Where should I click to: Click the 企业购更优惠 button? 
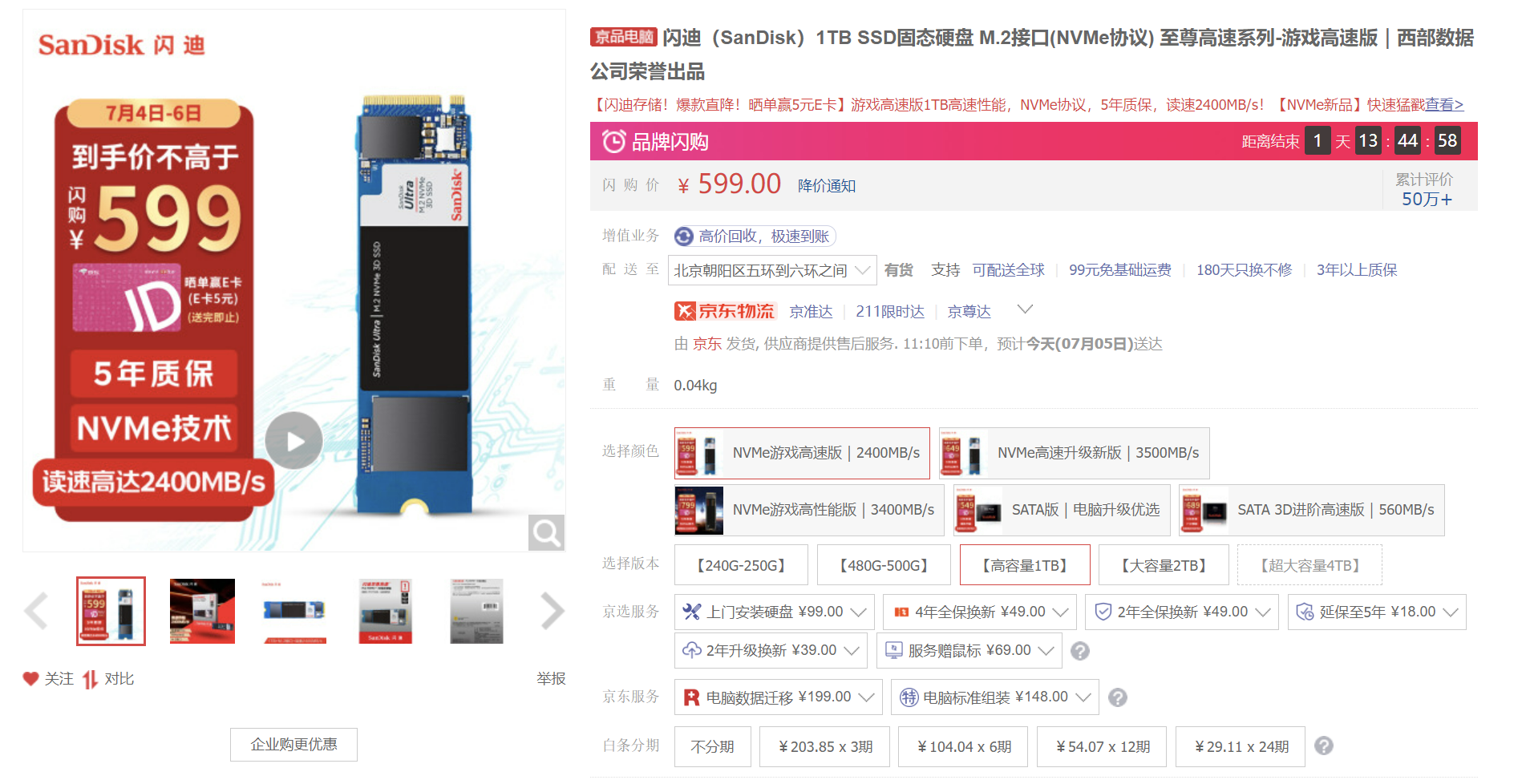click(x=293, y=744)
